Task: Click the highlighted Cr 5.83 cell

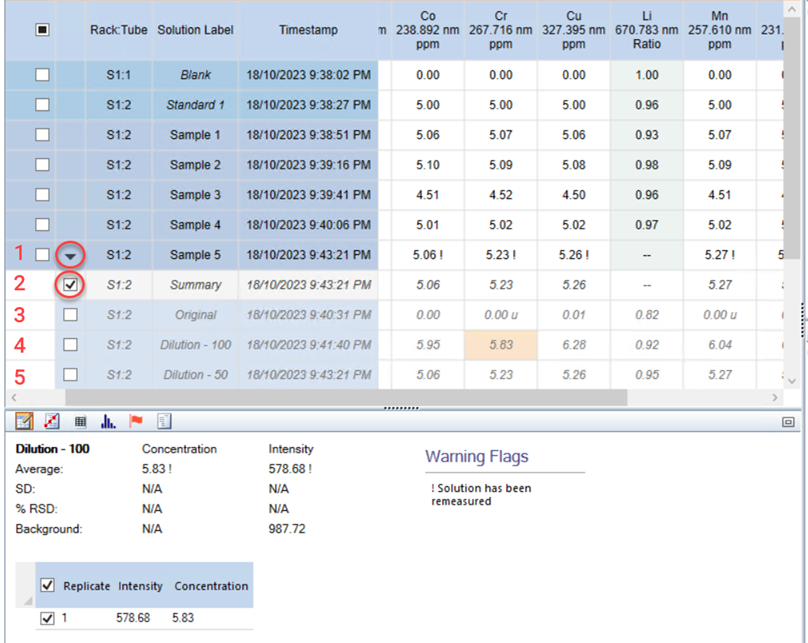Action: pyautogui.click(x=501, y=345)
